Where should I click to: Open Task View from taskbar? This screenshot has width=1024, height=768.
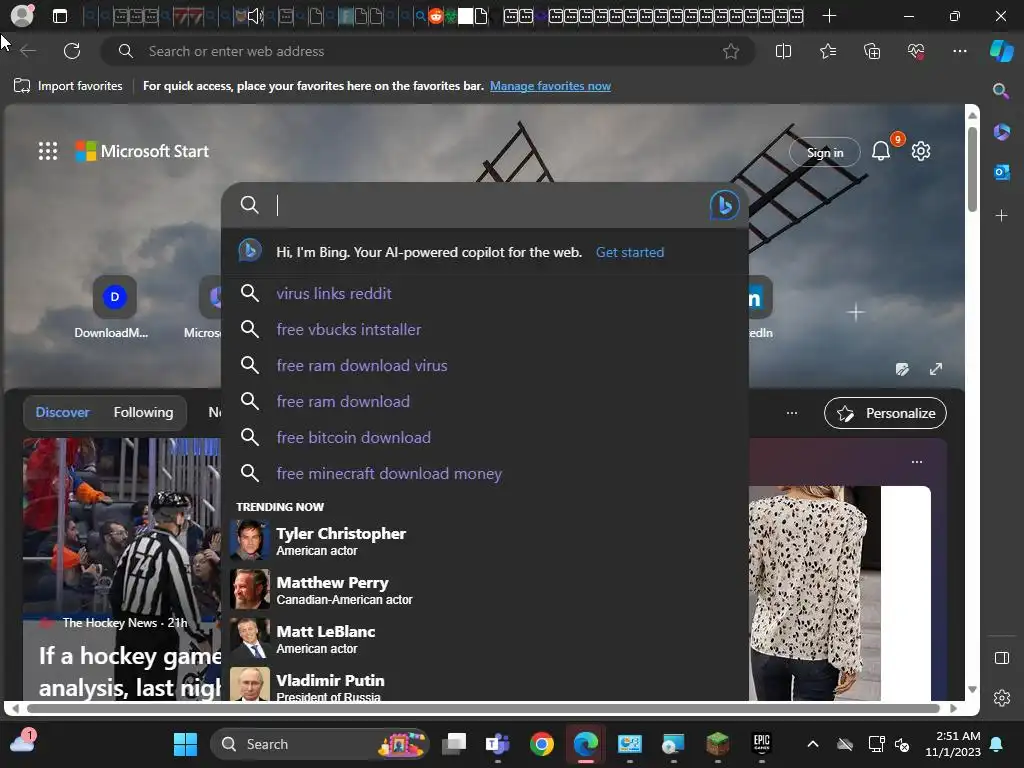(454, 744)
